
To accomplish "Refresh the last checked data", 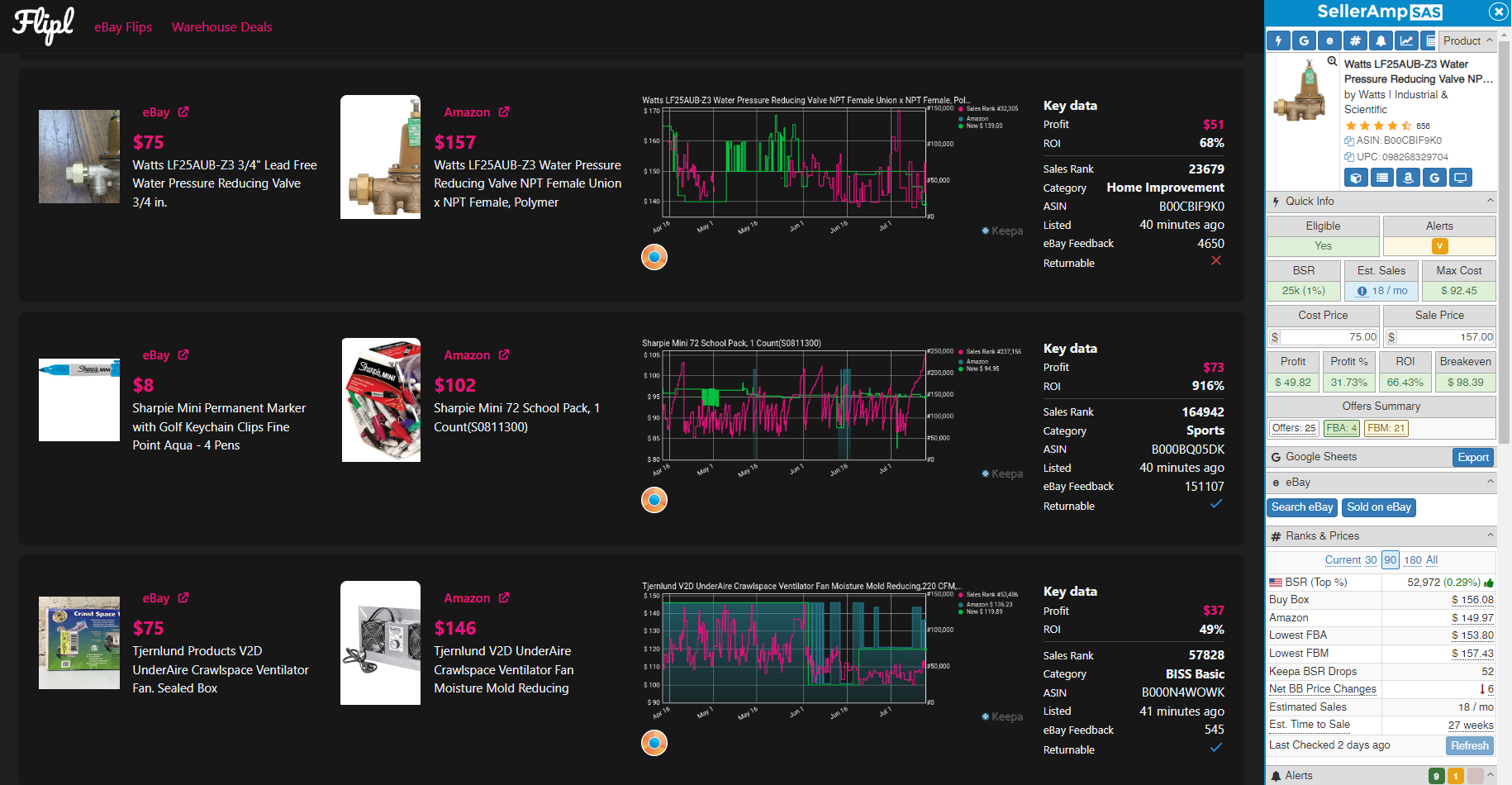I will (x=1470, y=745).
